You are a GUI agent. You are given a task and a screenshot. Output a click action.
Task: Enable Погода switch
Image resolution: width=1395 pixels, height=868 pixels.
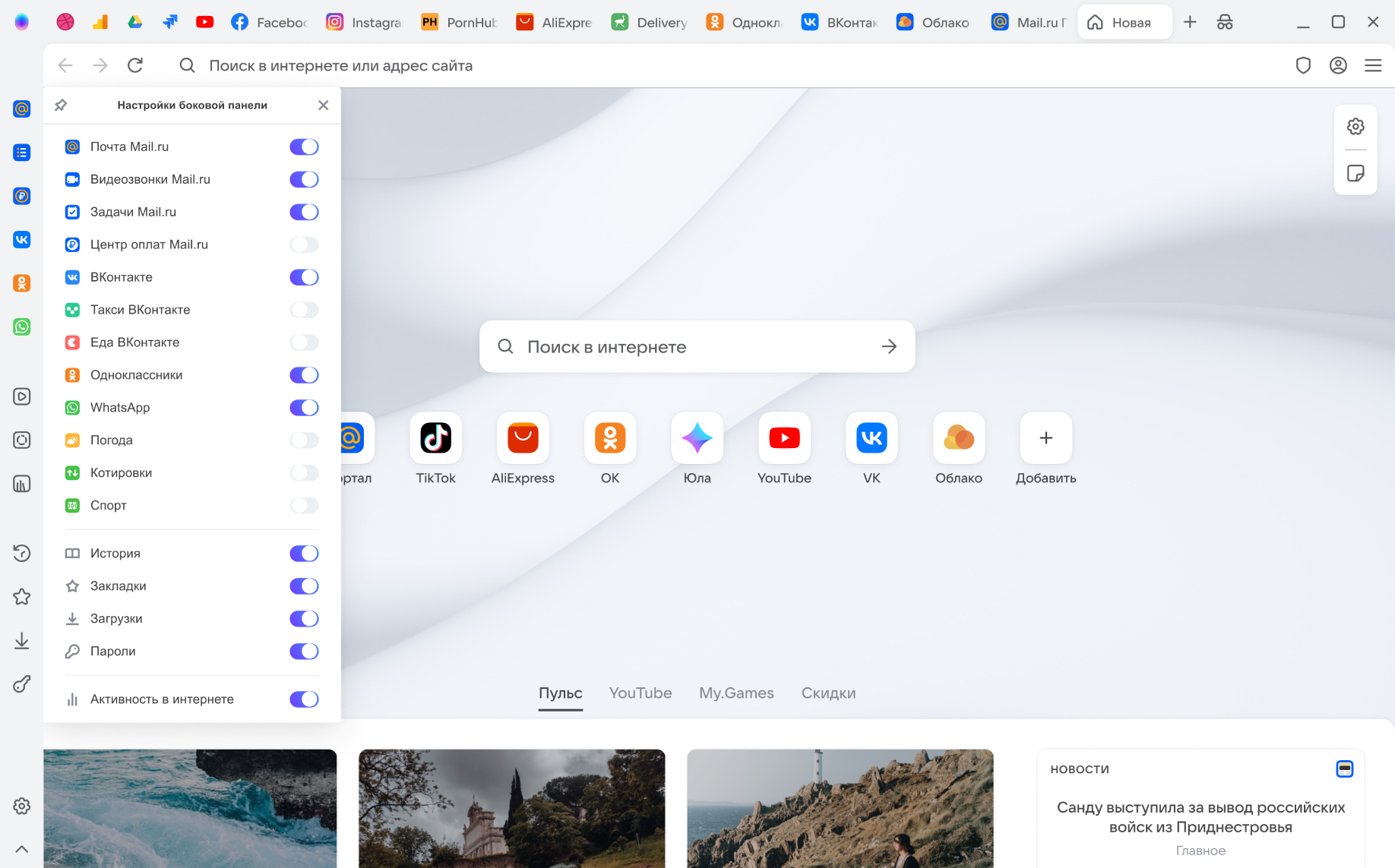pyautogui.click(x=304, y=440)
